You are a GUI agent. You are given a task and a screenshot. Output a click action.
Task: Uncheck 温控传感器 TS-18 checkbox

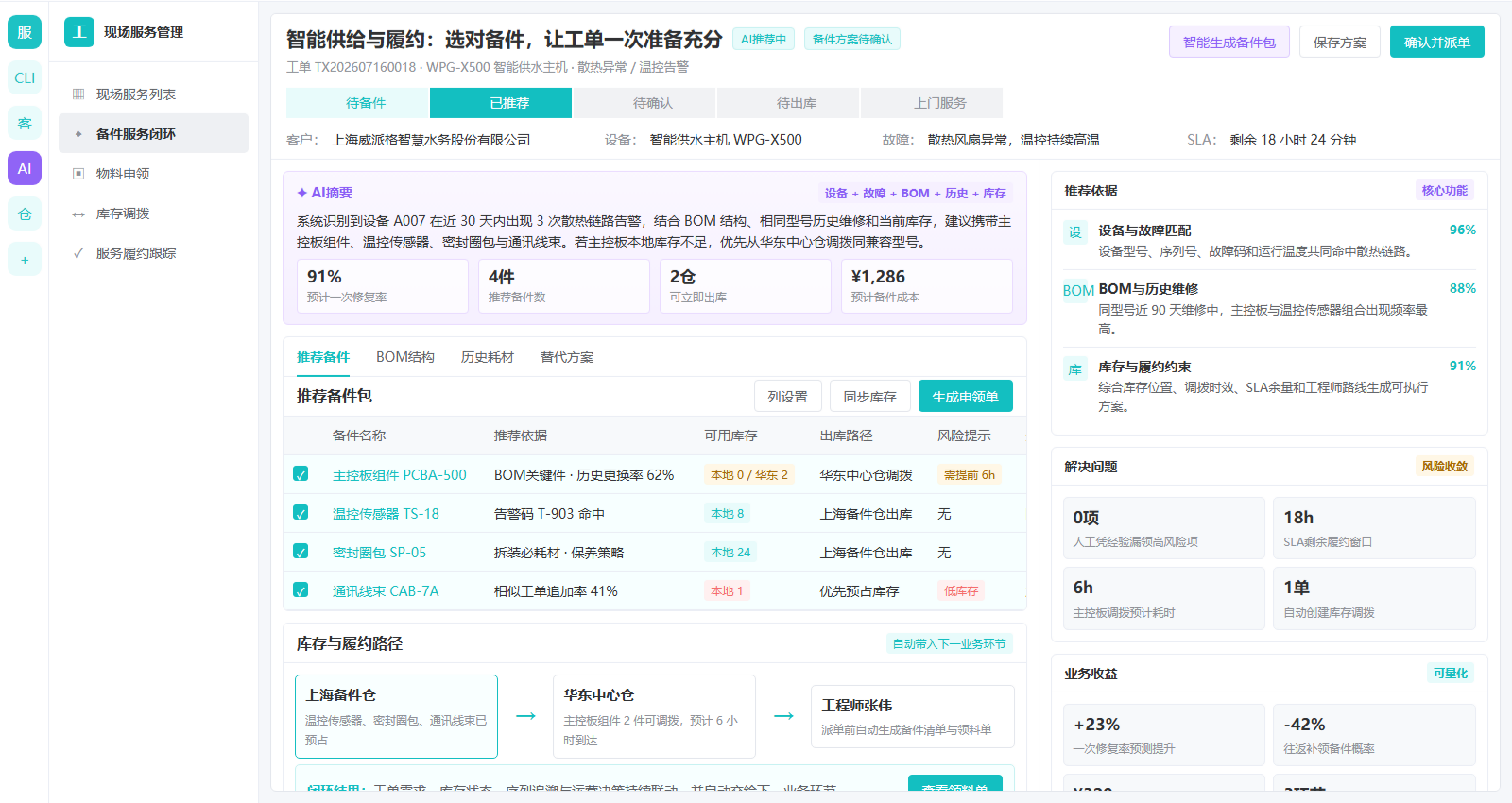(x=301, y=513)
